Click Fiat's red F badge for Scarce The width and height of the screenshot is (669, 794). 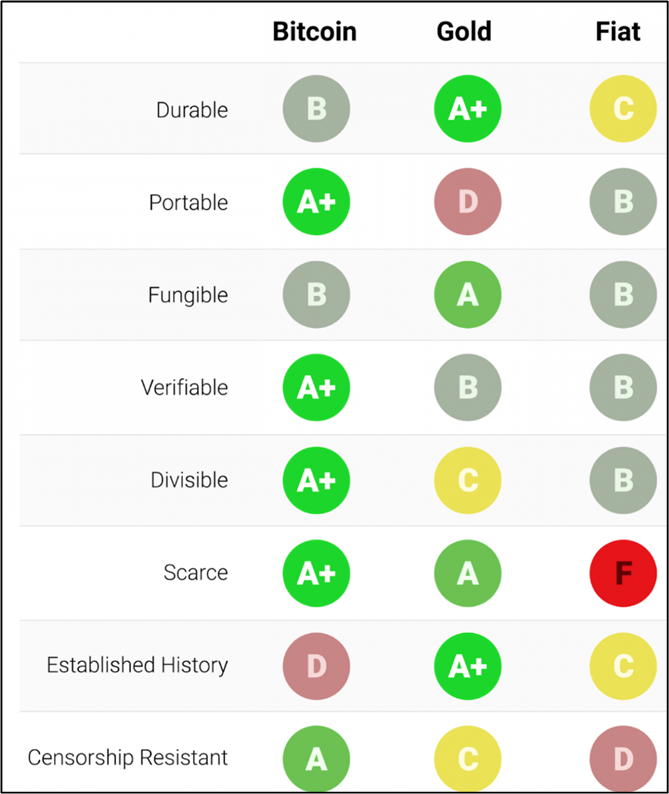[x=623, y=573]
